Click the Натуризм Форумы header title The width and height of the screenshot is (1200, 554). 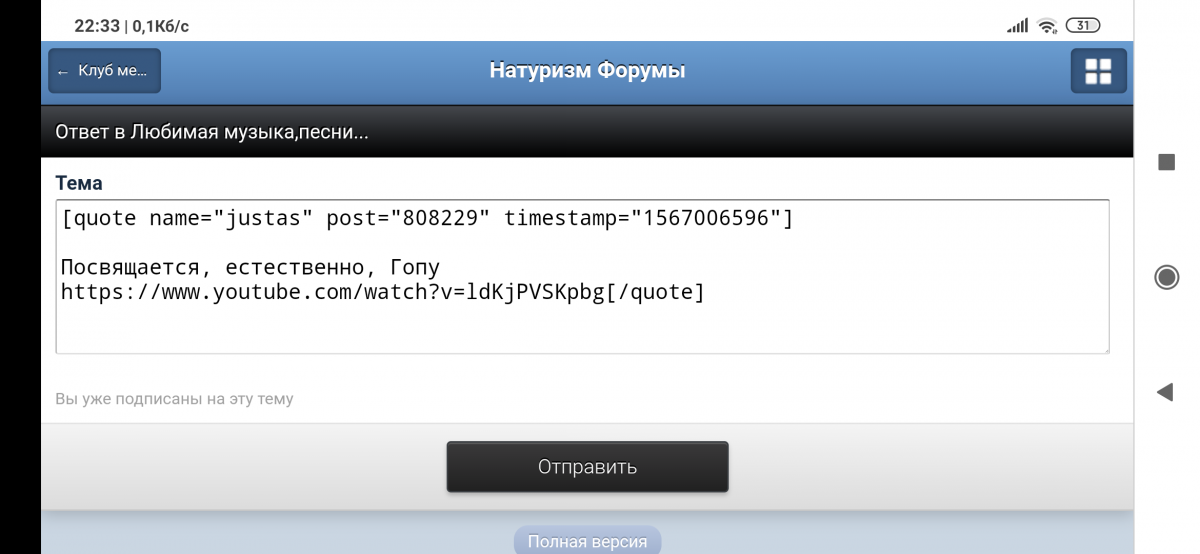point(587,71)
